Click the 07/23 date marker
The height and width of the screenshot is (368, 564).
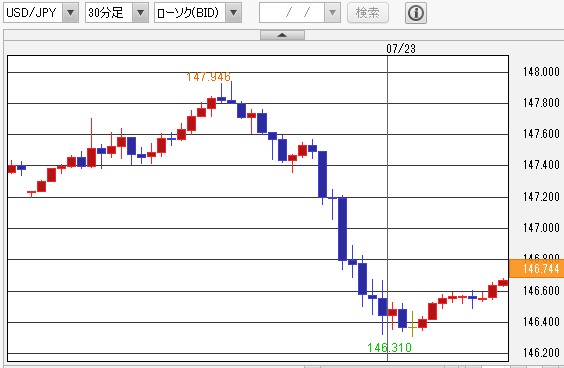(401, 49)
